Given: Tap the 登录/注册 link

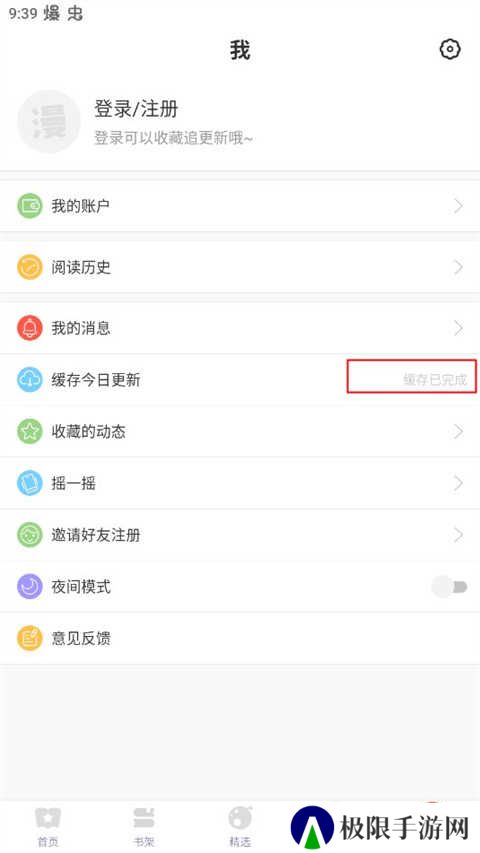Looking at the screenshot, I should click(x=136, y=109).
